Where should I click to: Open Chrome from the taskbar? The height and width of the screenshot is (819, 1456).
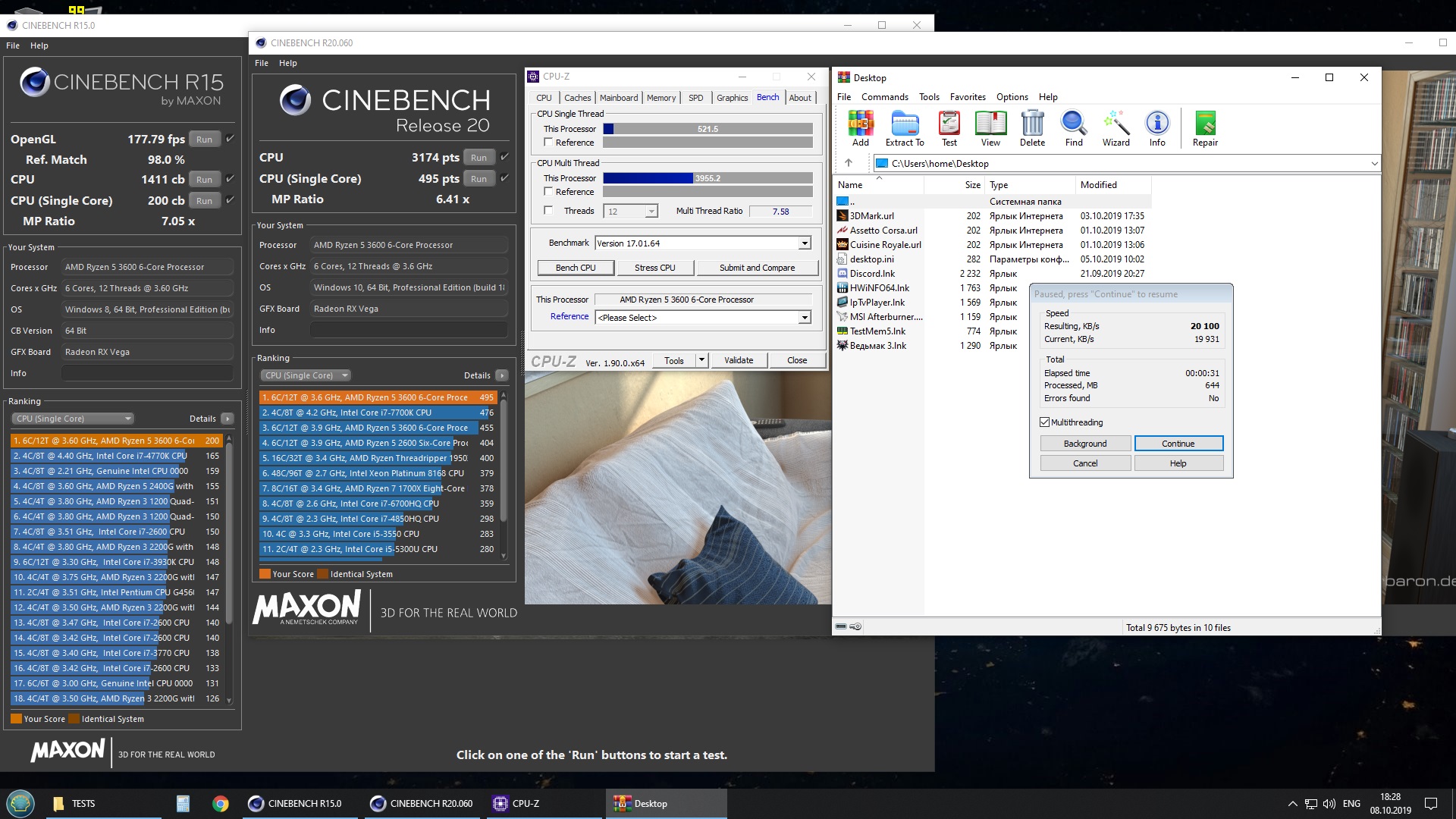click(220, 804)
